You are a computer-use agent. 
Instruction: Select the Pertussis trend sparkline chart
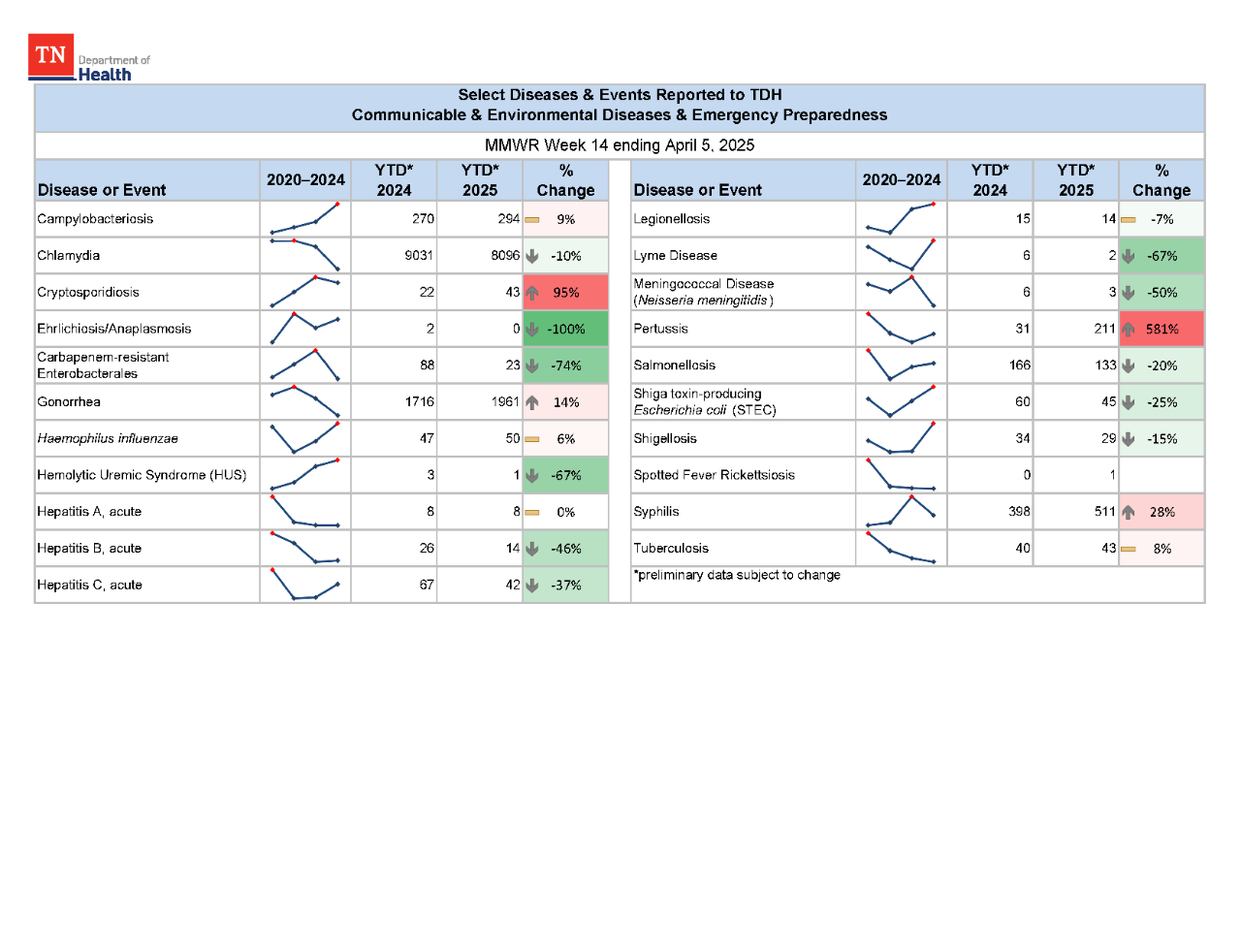tap(901, 329)
